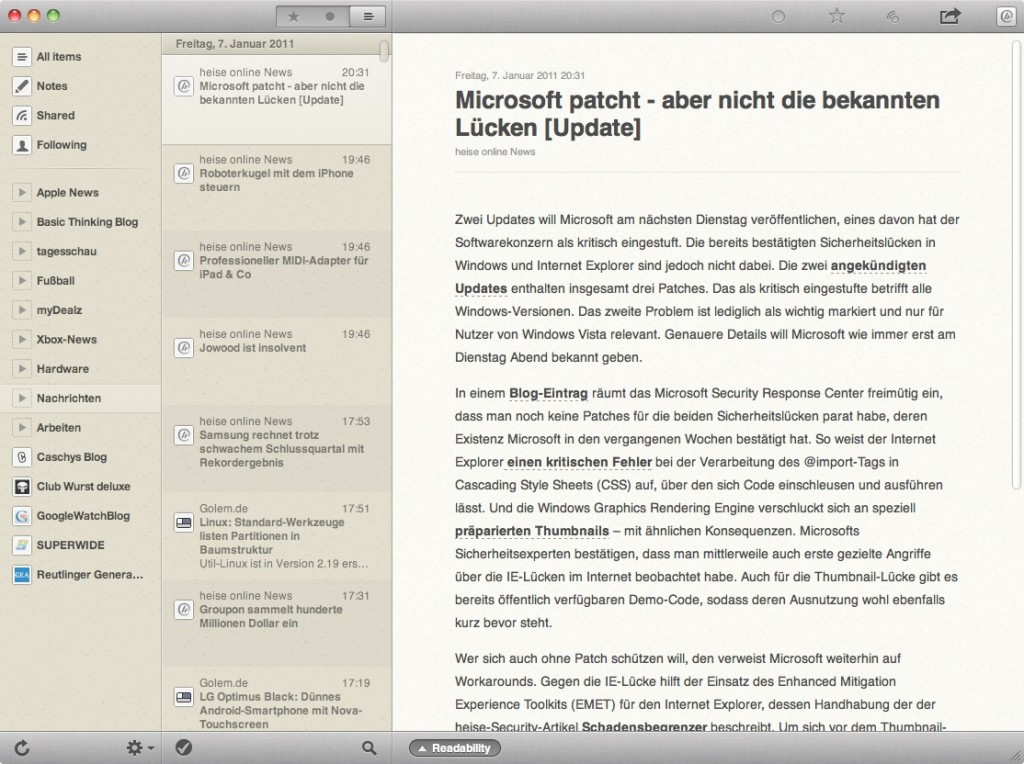Expand the Apple News folder
Viewport: 1024px width, 764px height.
click(x=22, y=193)
